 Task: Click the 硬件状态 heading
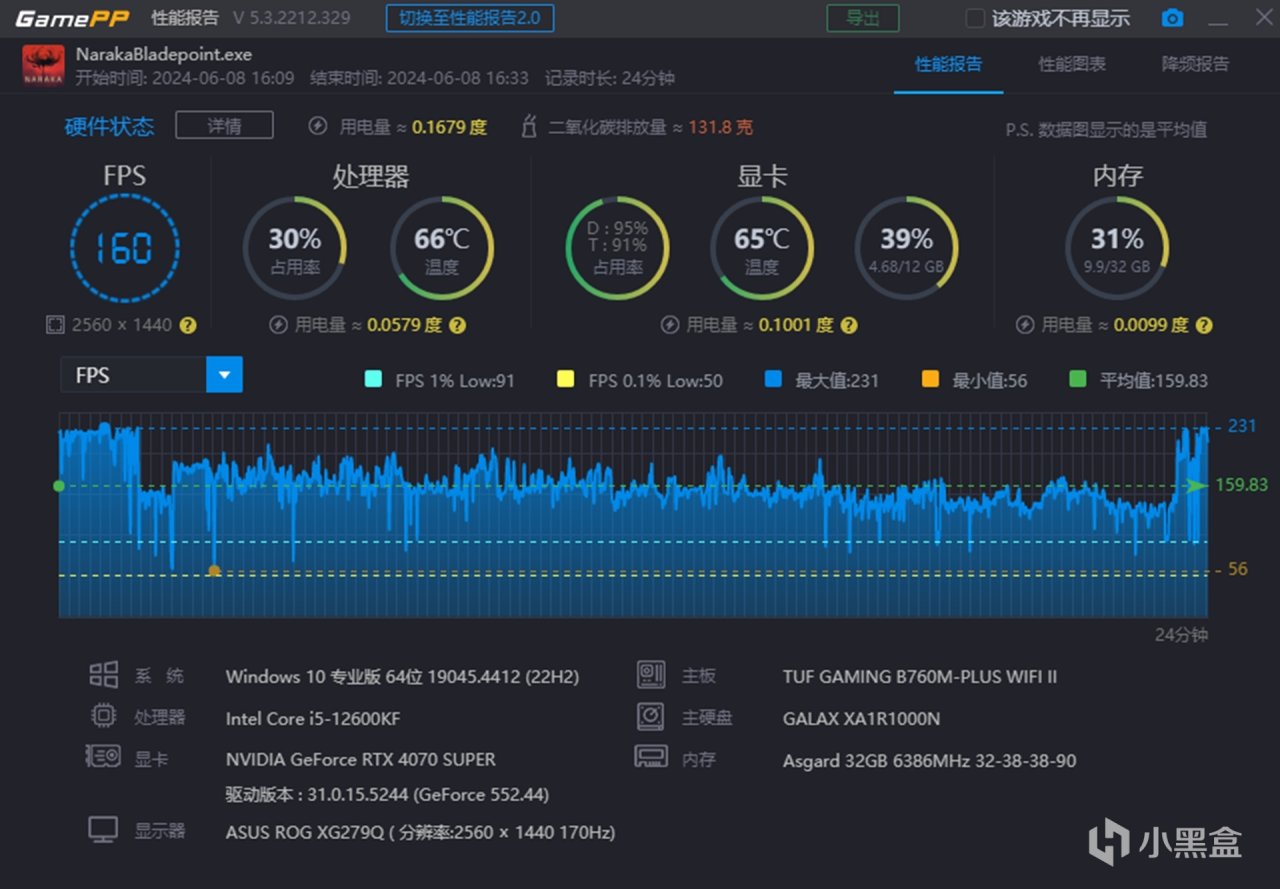(x=110, y=126)
